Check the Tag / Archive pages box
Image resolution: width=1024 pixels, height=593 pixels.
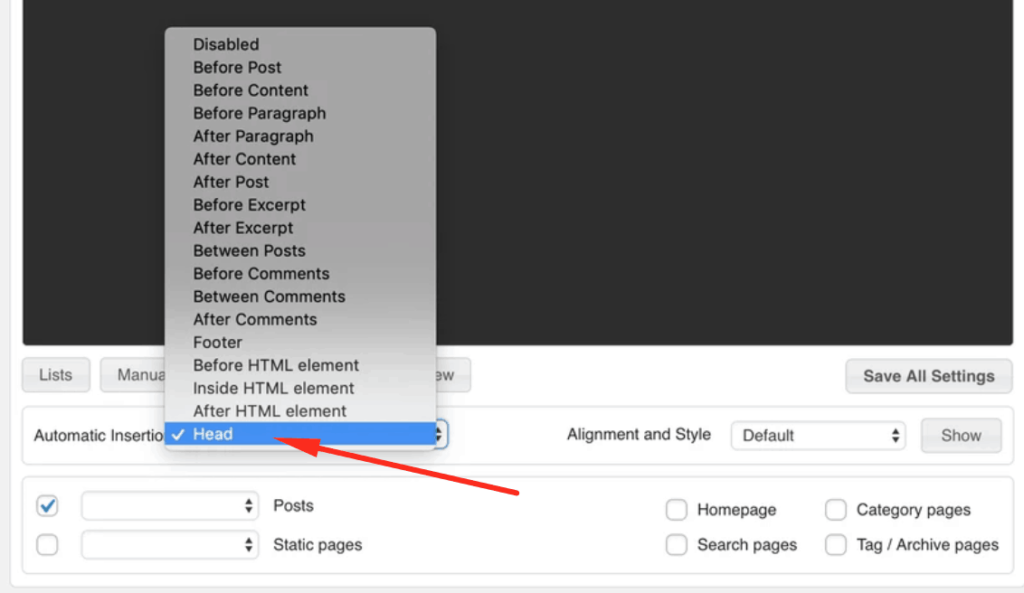click(836, 545)
